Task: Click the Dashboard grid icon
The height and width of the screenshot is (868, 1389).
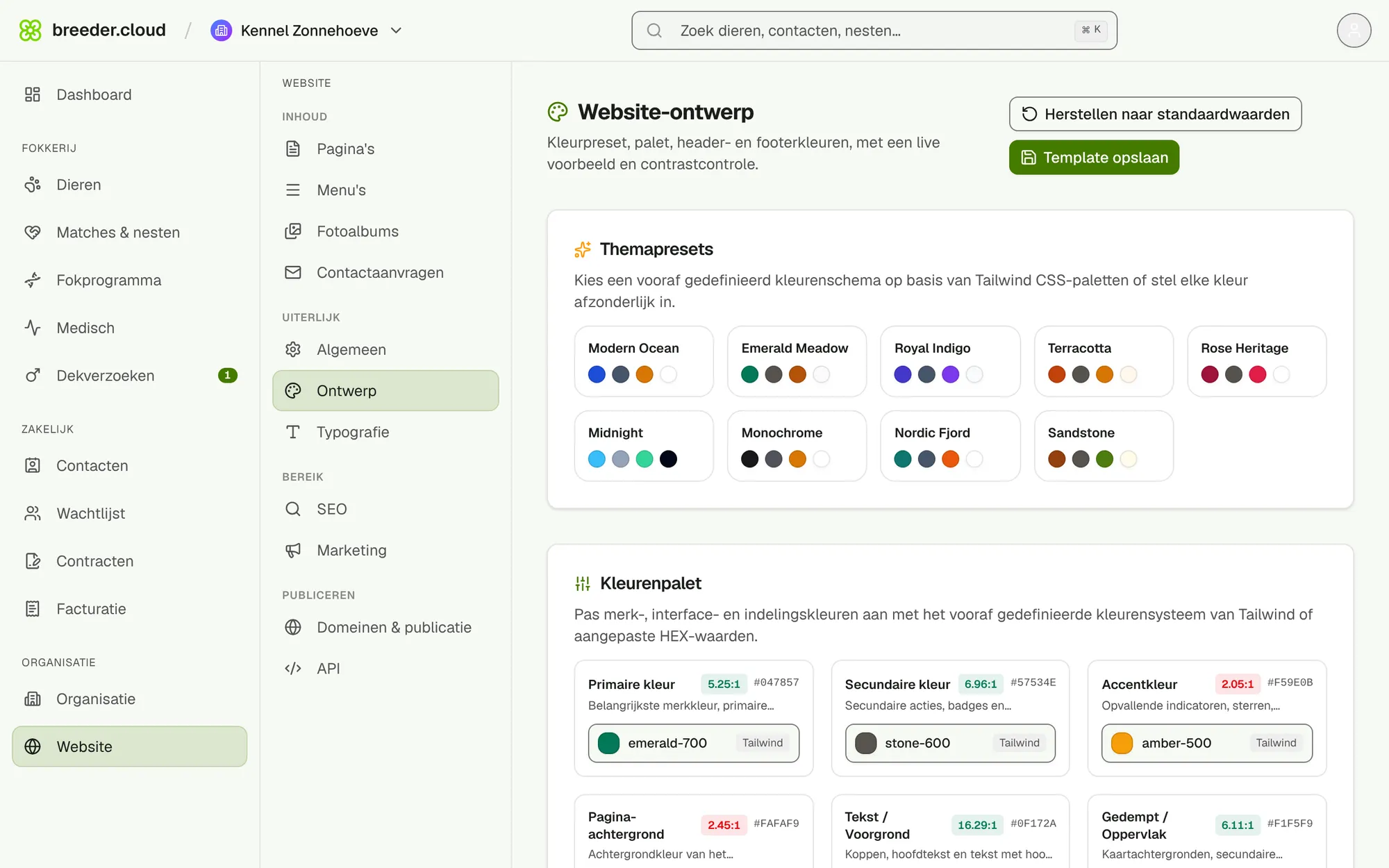Action: 33,94
